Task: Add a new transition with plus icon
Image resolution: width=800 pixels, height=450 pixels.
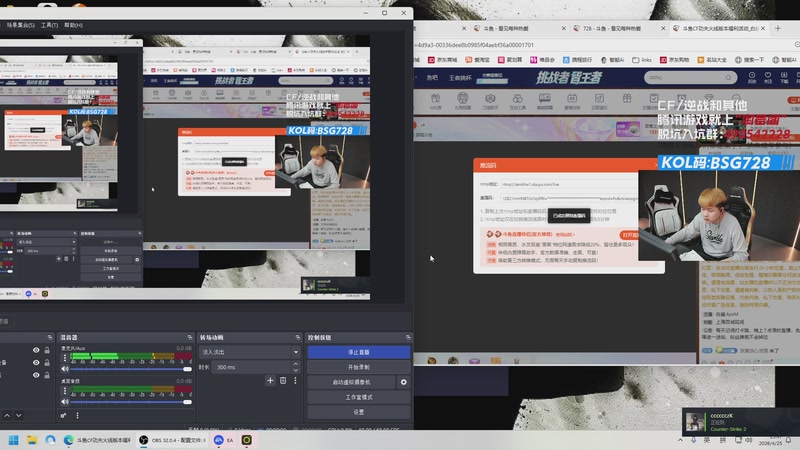Action: pos(270,381)
